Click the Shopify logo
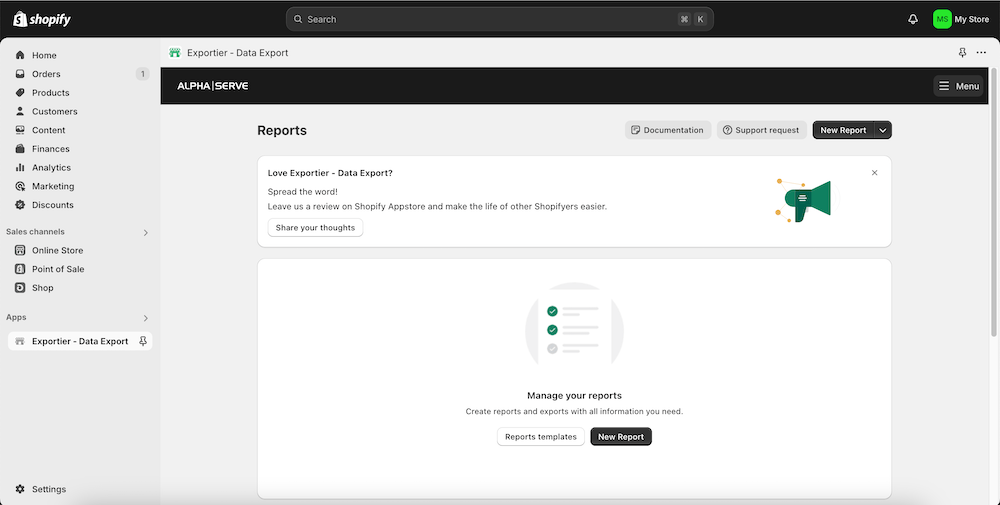The height and width of the screenshot is (505, 1000). point(42,19)
